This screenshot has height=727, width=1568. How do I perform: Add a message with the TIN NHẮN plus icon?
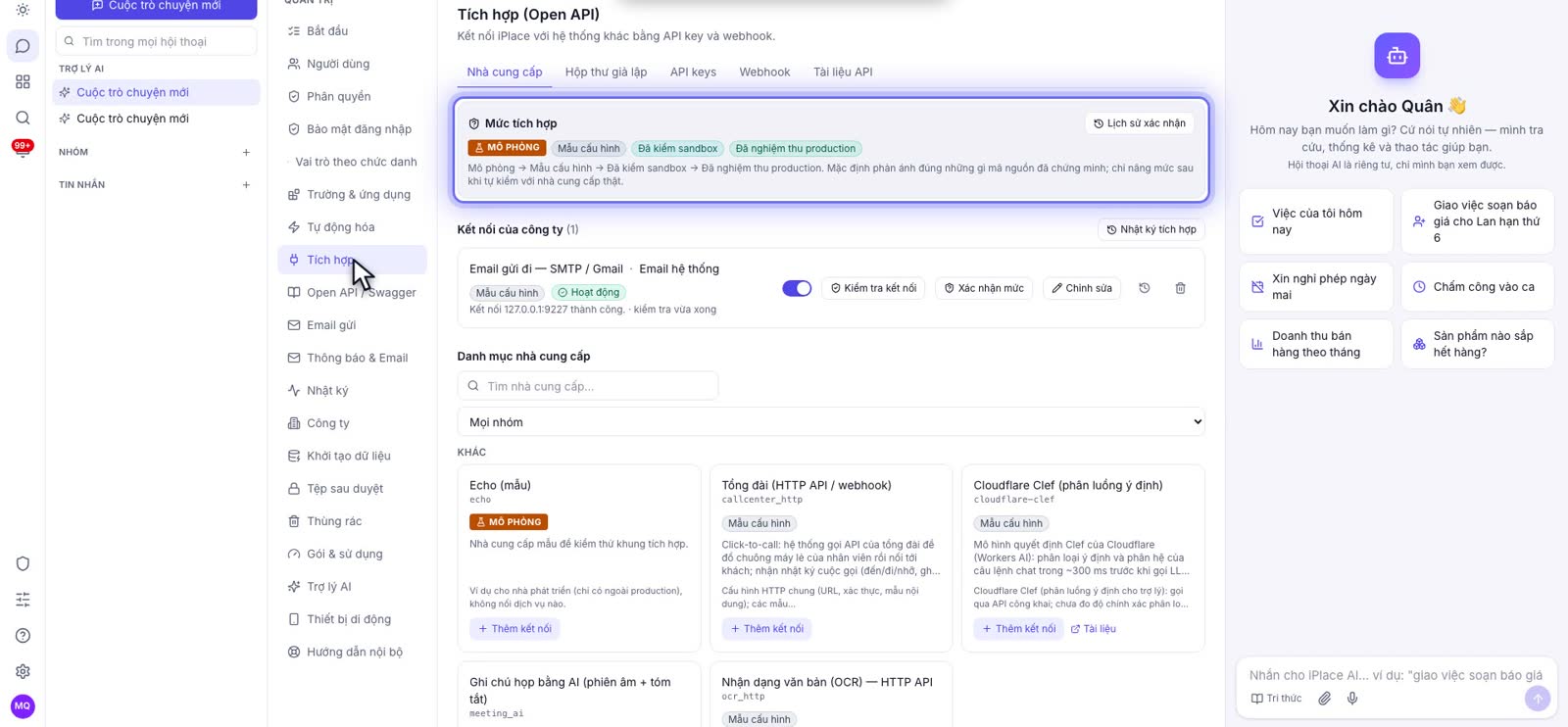tap(246, 185)
